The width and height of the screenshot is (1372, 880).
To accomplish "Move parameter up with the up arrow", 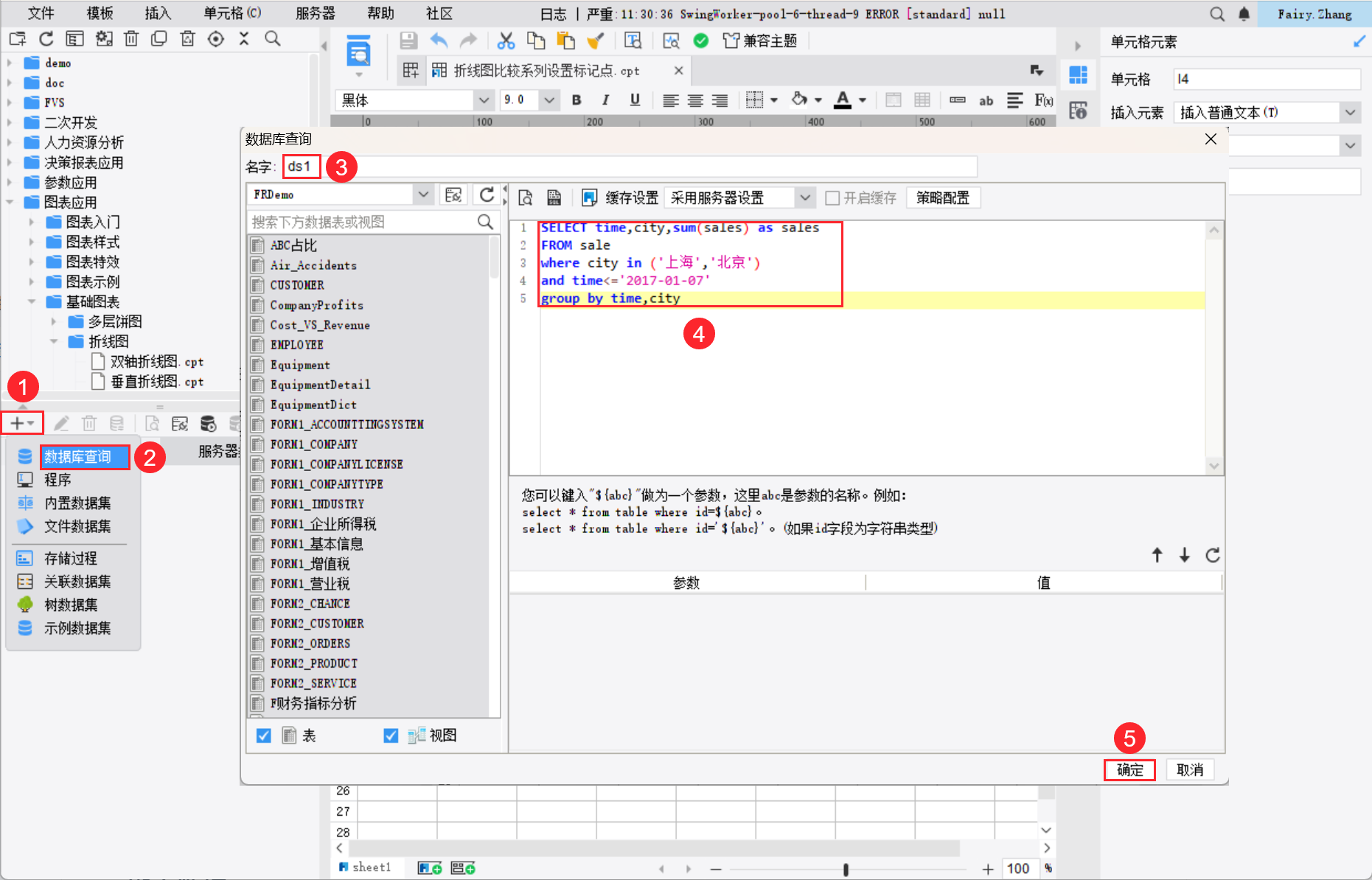I will (1157, 555).
